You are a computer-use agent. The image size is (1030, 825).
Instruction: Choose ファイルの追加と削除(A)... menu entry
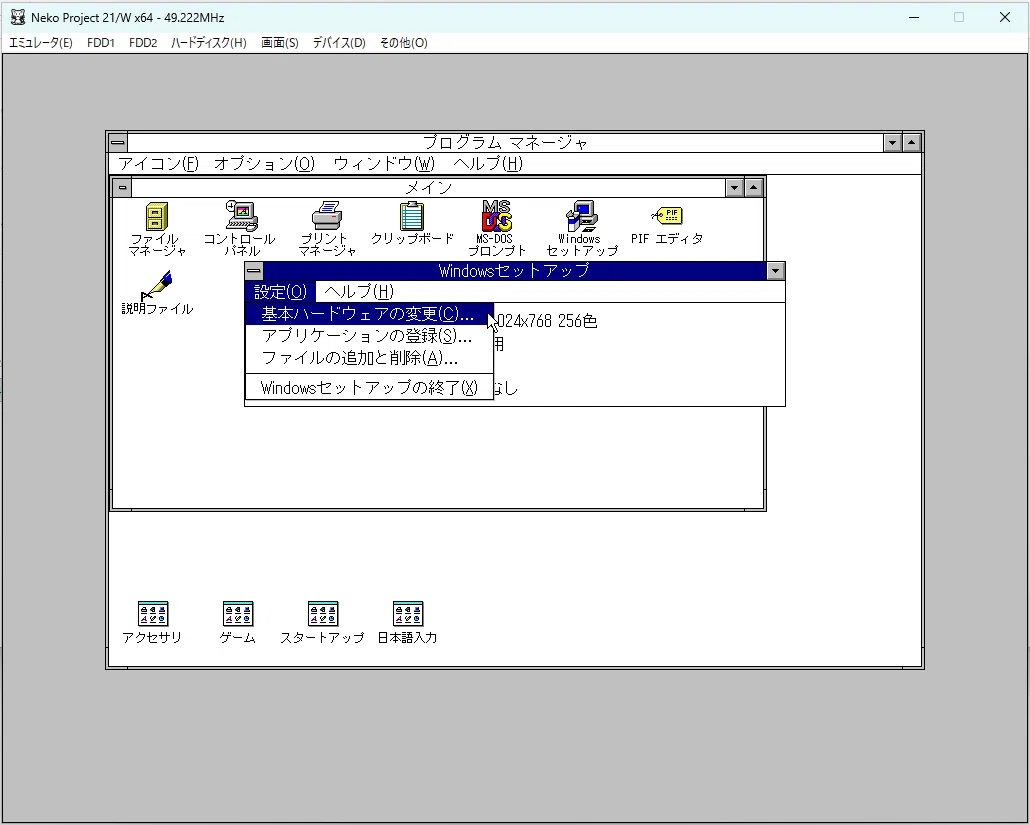(369, 358)
